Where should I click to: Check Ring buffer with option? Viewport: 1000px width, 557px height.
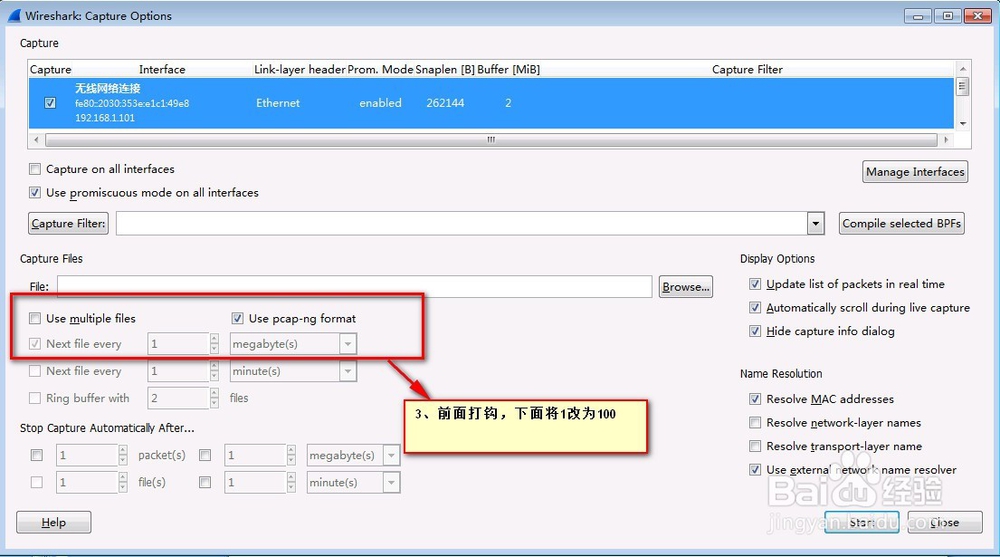click(x=35, y=398)
